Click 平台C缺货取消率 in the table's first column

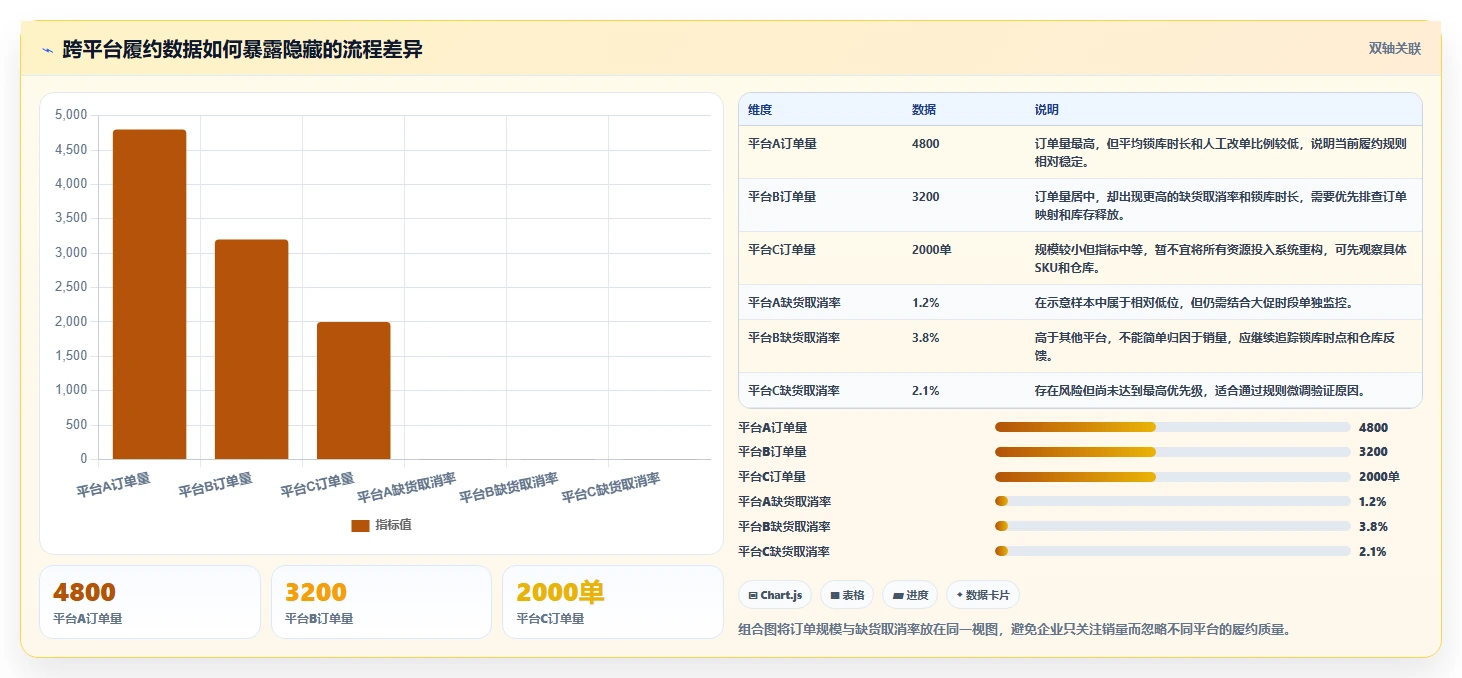(x=794, y=391)
